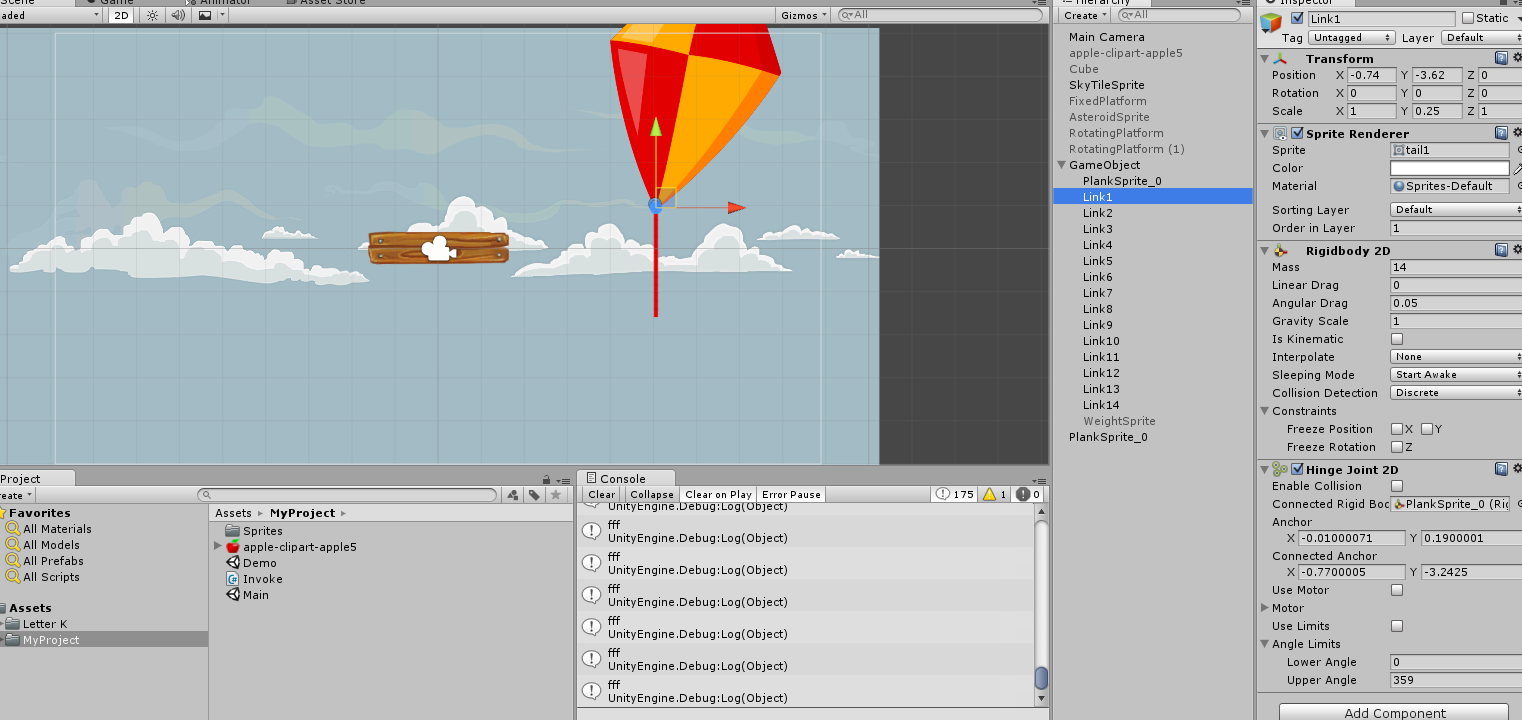Open Sprite Renderer help icon
1522x720 pixels.
pyautogui.click(x=1501, y=133)
